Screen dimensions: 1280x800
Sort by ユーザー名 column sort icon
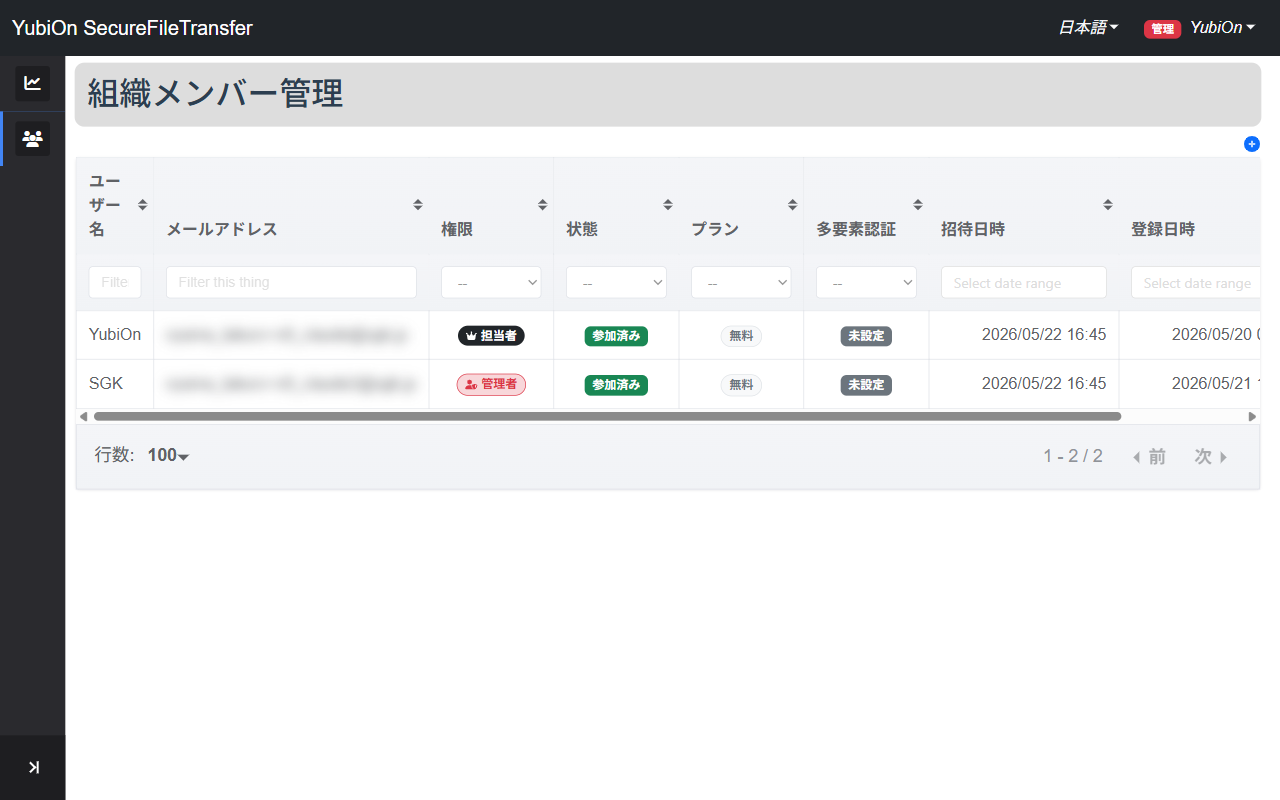(x=142, y=205)
